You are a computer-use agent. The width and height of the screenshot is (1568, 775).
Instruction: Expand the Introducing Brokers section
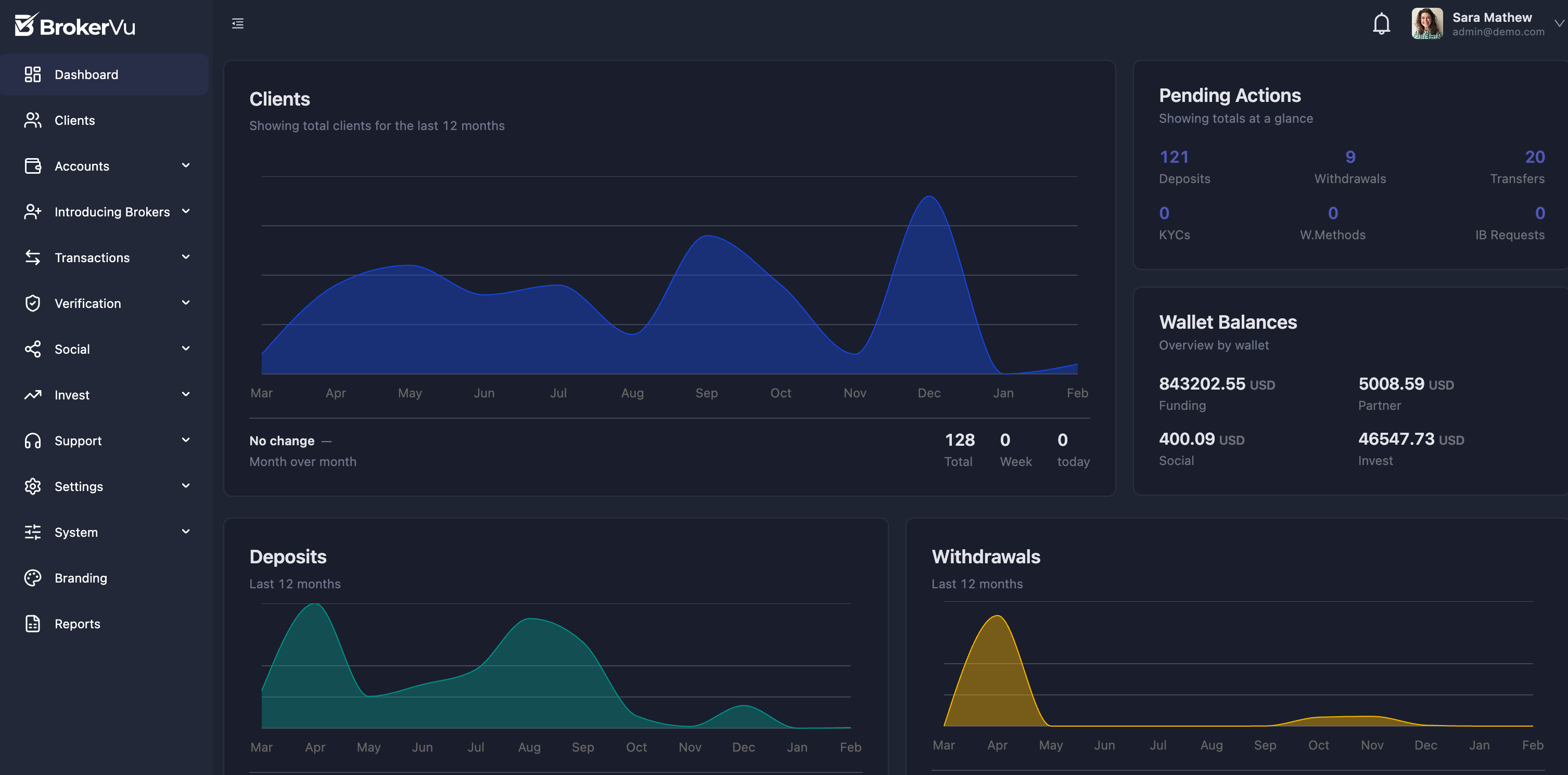coord(186,212)
